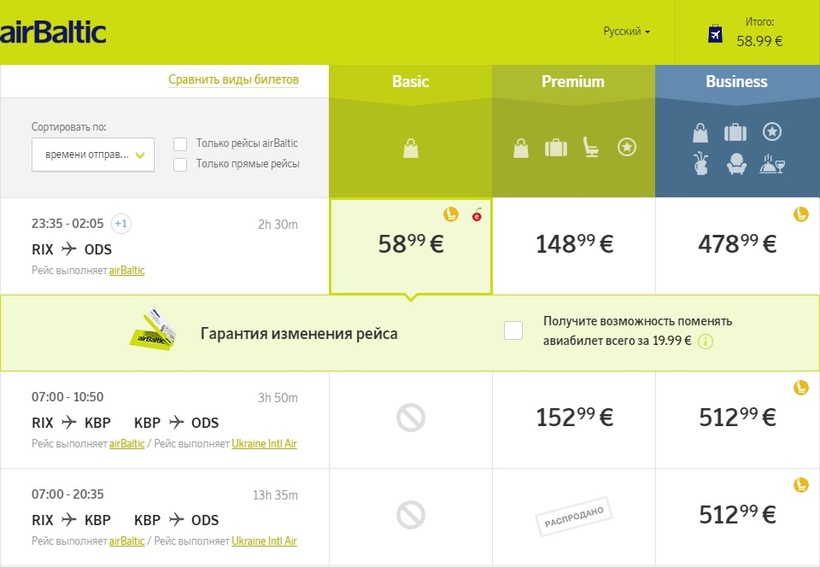This screenshot has height=567, width=820.
Task: Enable 'Только рейсы airBaltic' checkbox
Action: 181,143
